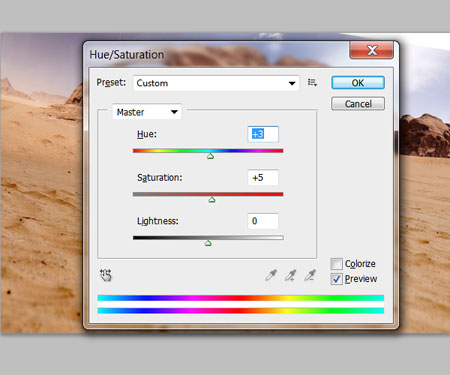Click the Hue/Saturation title bar text
Image resolution: width=450 pixels, height=375 pixels.
point(127,55)
